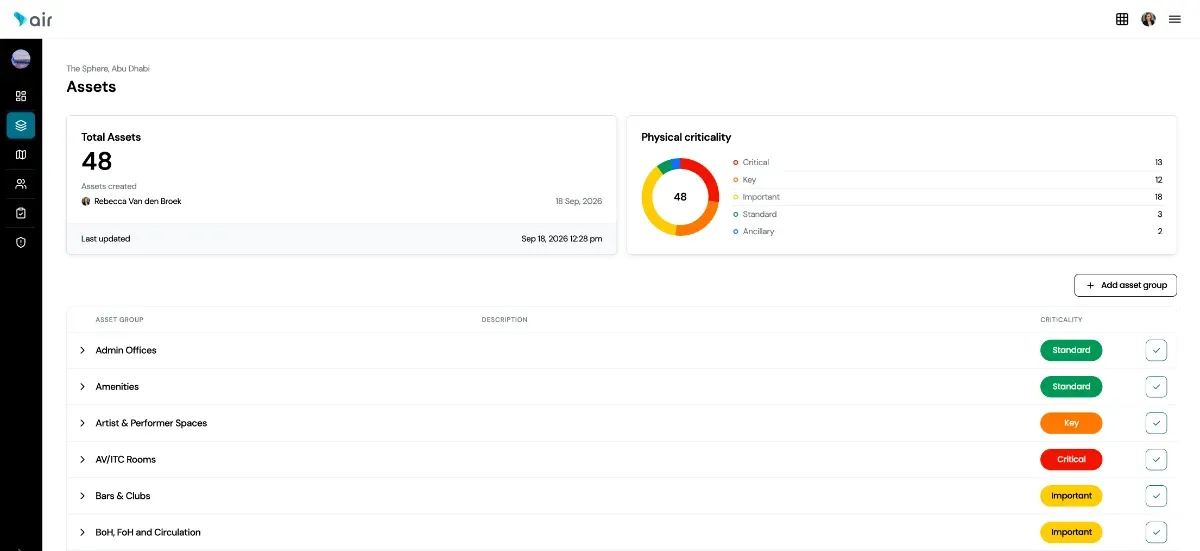Click the Standard badge for Admin Offices

1071,350
